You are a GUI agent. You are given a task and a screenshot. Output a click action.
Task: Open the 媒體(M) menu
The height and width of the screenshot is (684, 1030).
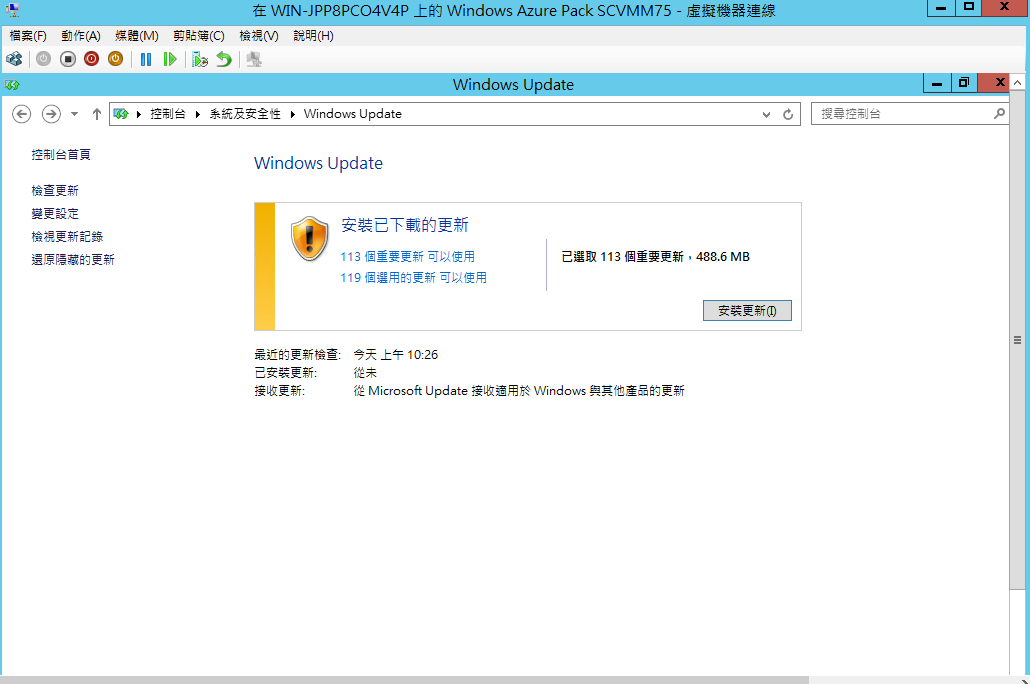point(137,35)
